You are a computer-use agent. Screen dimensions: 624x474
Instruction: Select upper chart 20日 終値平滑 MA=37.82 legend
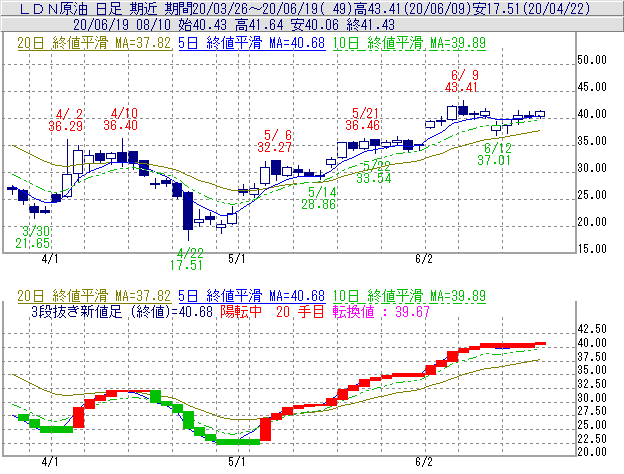94,43
